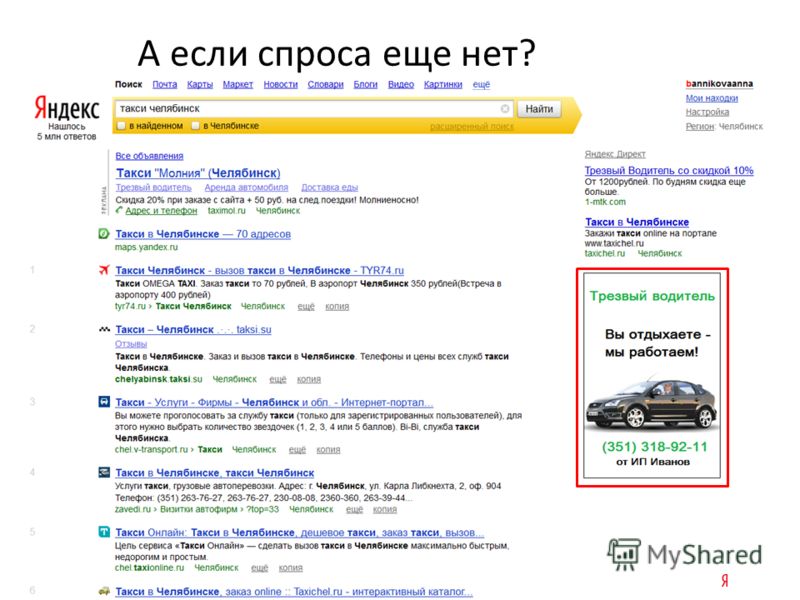Open 'Такси - Услуги - Фирмы' result title
Screen dimensions: 800x600
point(274,403)
